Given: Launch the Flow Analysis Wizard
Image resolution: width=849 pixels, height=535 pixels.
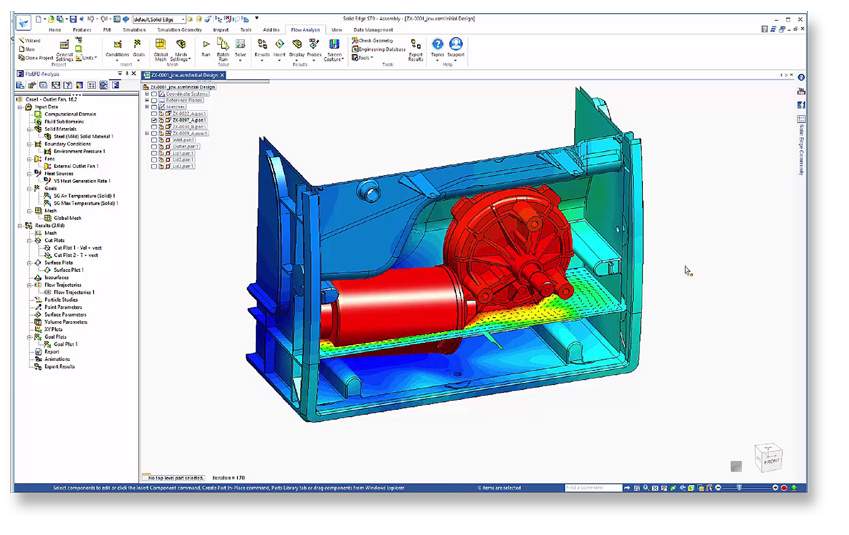Looking at the screenshot, I should point(30,41).
